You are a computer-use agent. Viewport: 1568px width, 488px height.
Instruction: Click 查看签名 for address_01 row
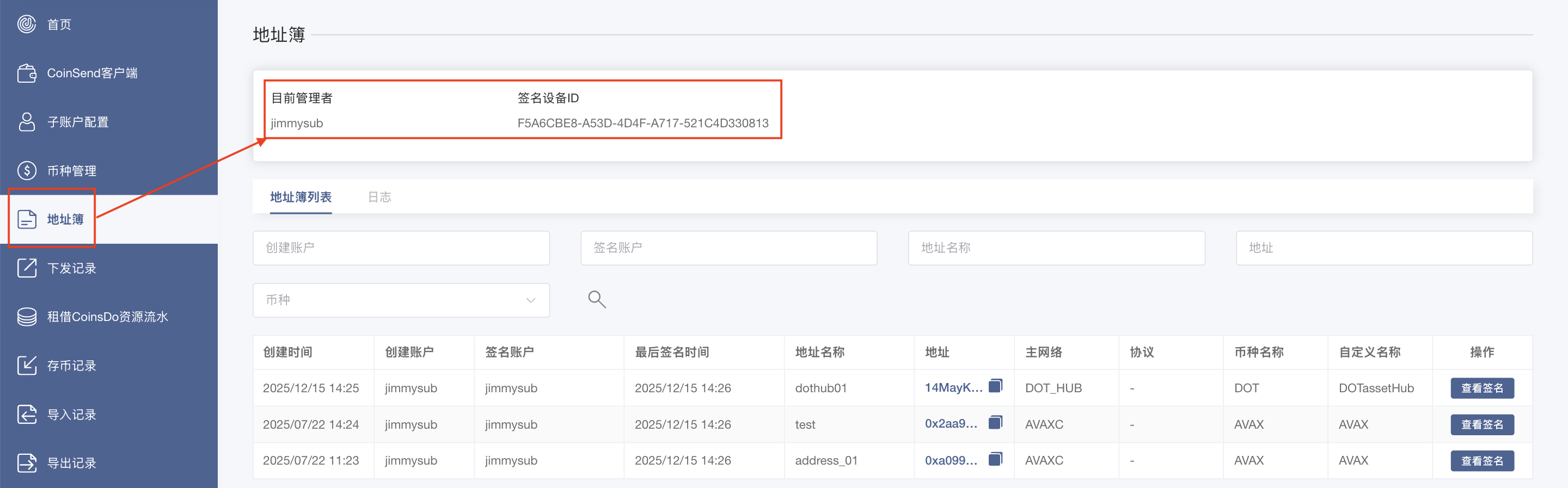(1481, 461)
